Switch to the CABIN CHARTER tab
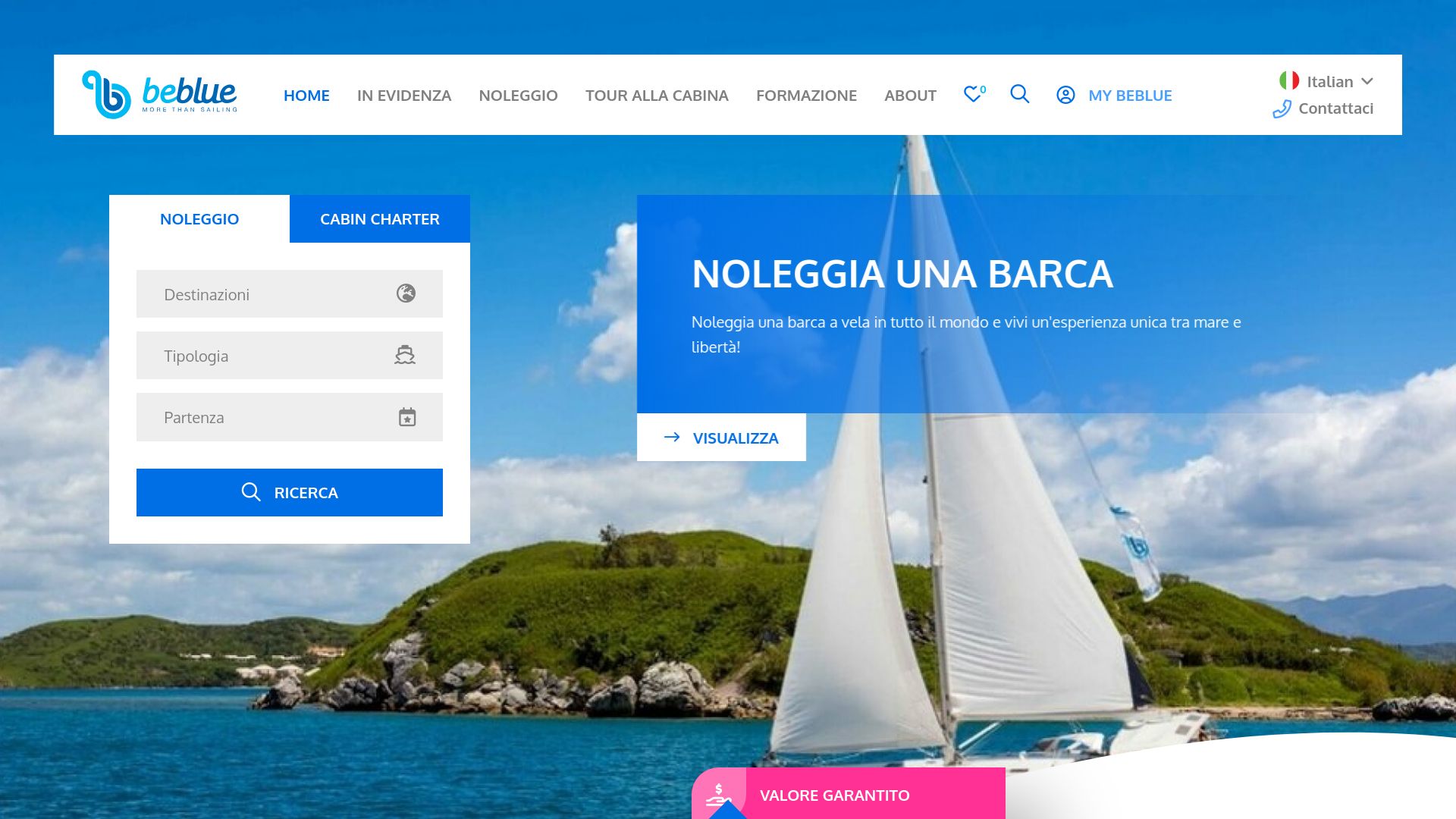This screenshot has height=819, width=1456. [380, 219]
